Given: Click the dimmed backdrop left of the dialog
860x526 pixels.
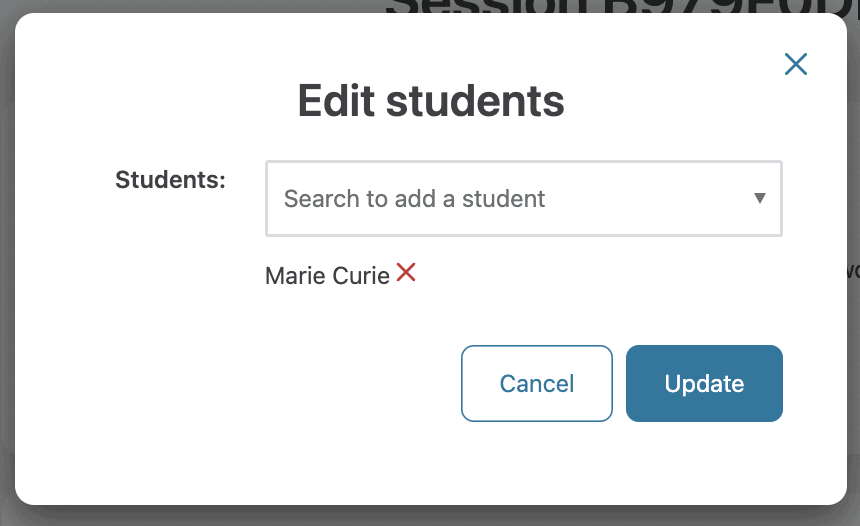Looking at the screenshot, I should pyautogui.click(x=7, y=263).
